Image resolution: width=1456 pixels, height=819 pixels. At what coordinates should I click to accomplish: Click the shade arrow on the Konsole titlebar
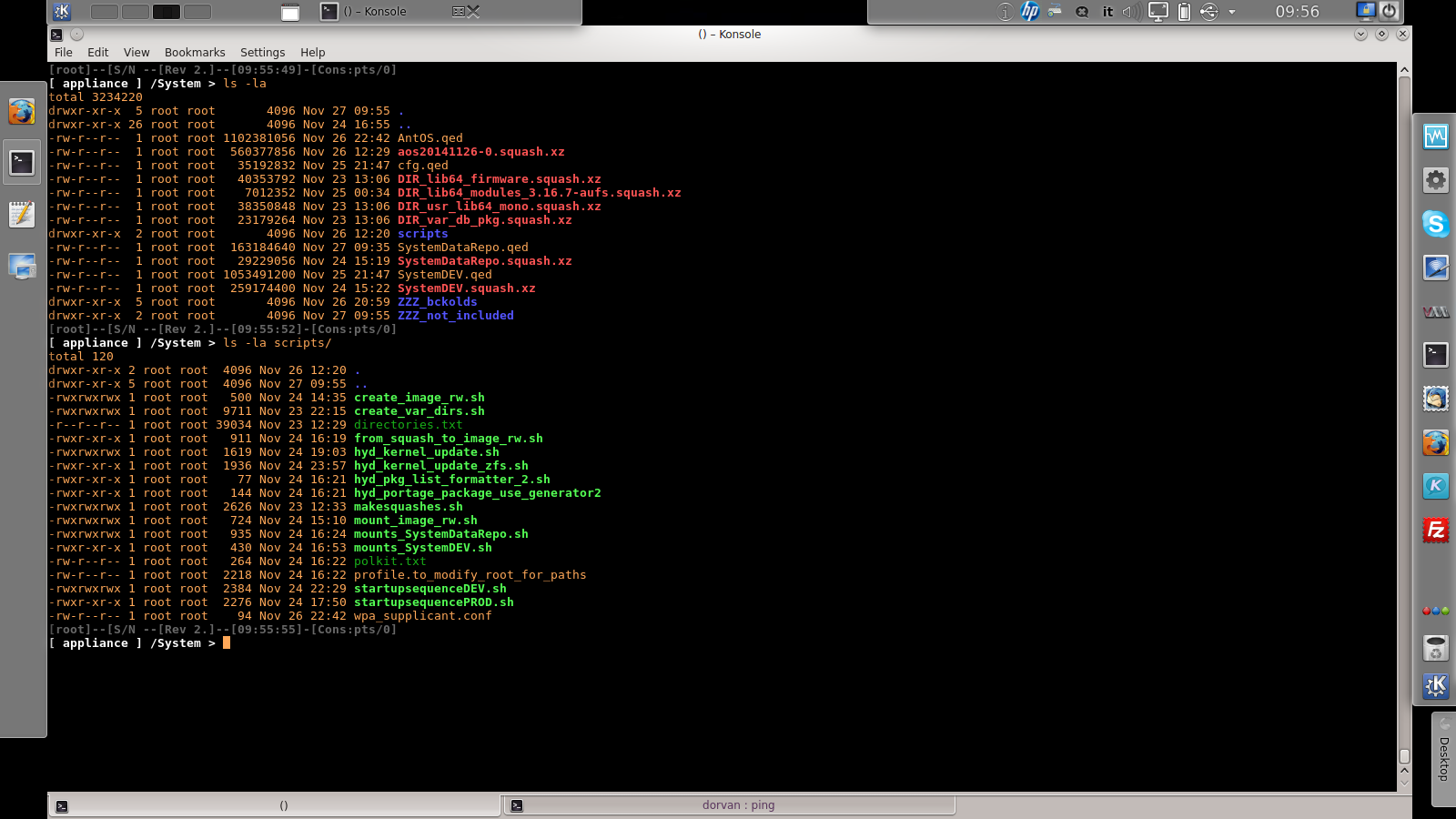tap(1360, 34)
